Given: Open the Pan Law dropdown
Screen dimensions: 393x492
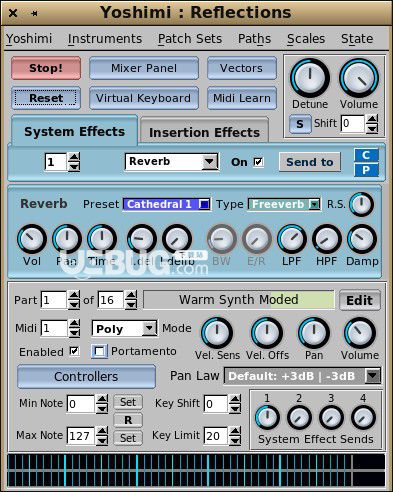Looking at the screenshot, I should coord(303,376).
